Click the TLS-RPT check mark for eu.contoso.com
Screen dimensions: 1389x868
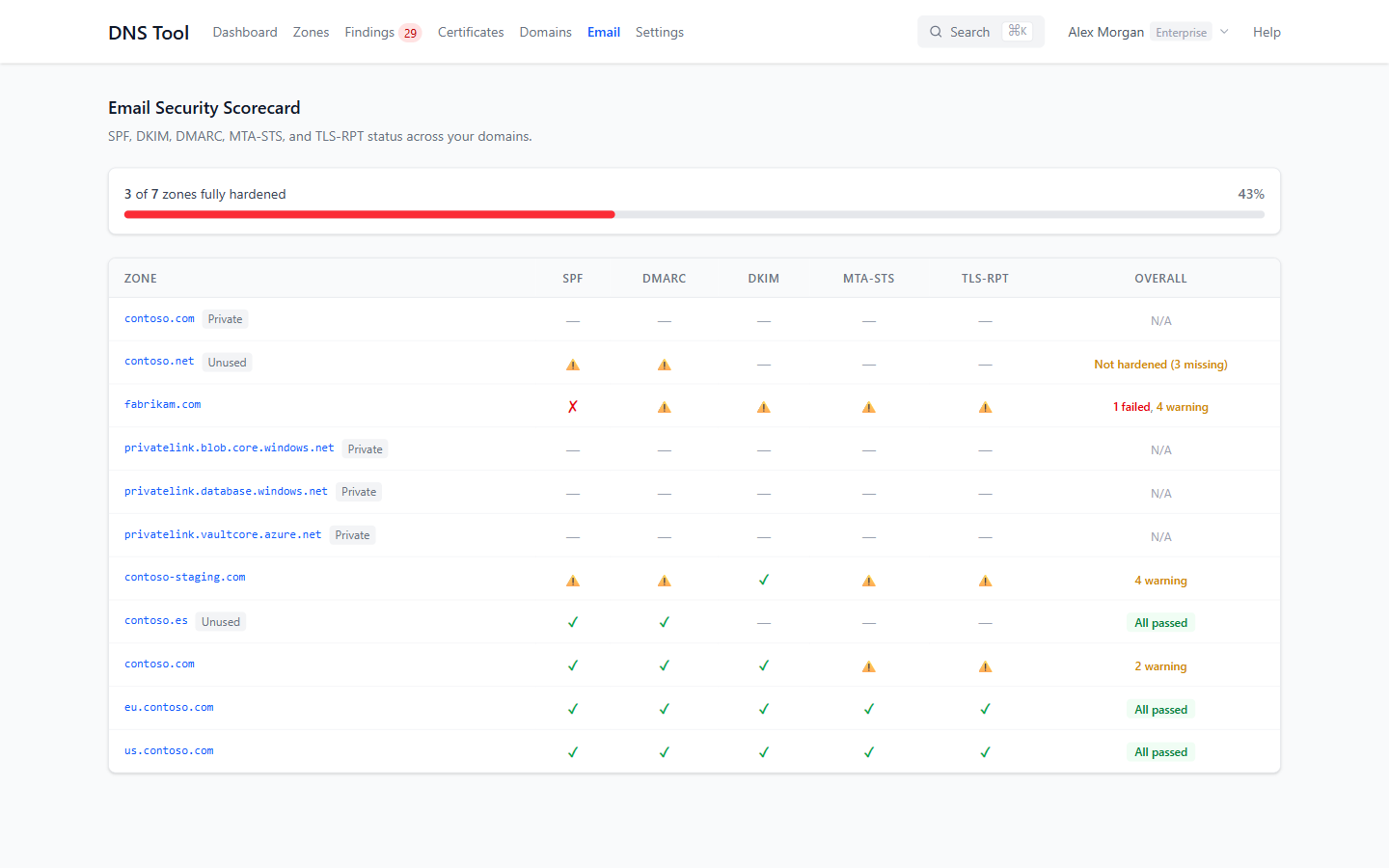[x=985, y=709]
